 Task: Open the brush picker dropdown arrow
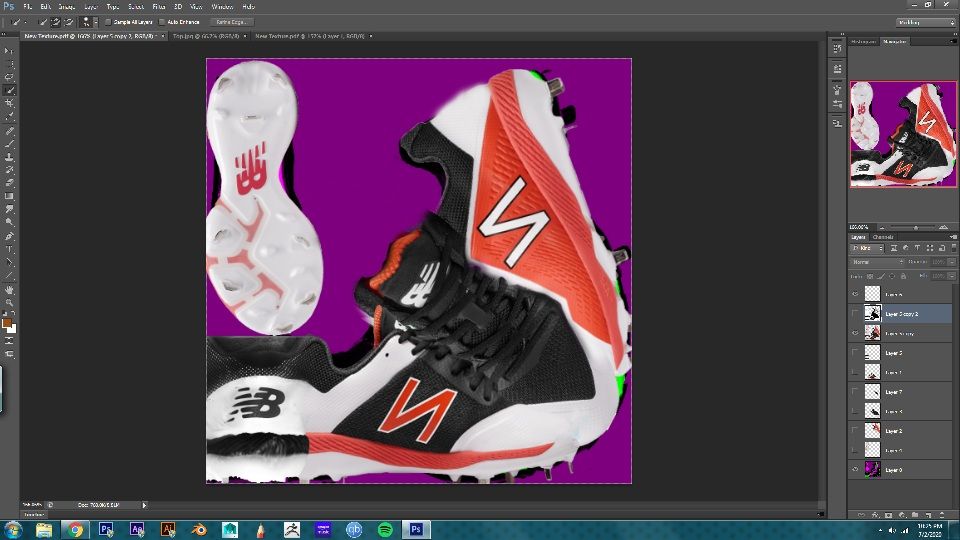click(96, 22)
